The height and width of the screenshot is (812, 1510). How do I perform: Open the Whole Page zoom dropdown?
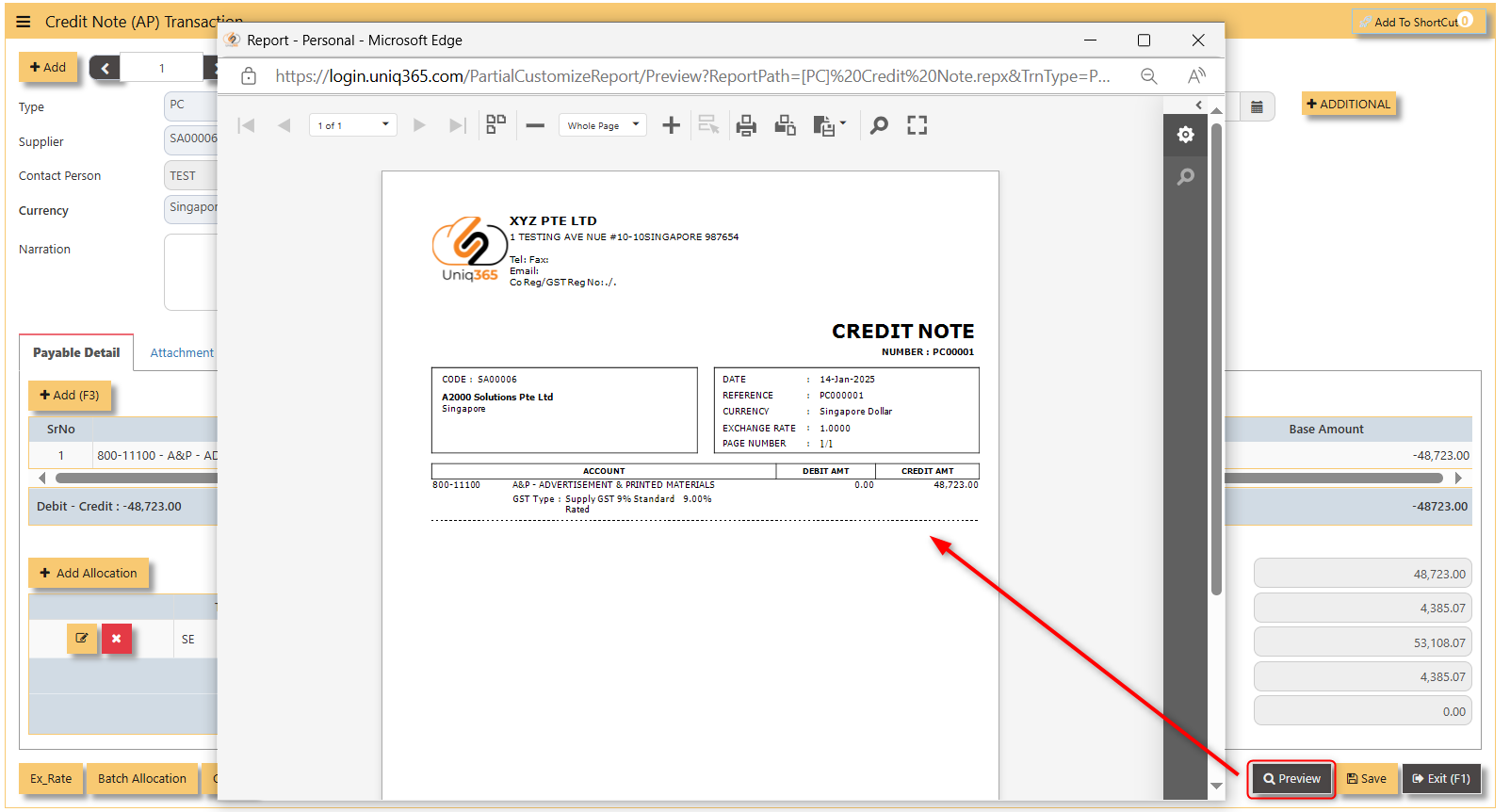pos(603,125)
